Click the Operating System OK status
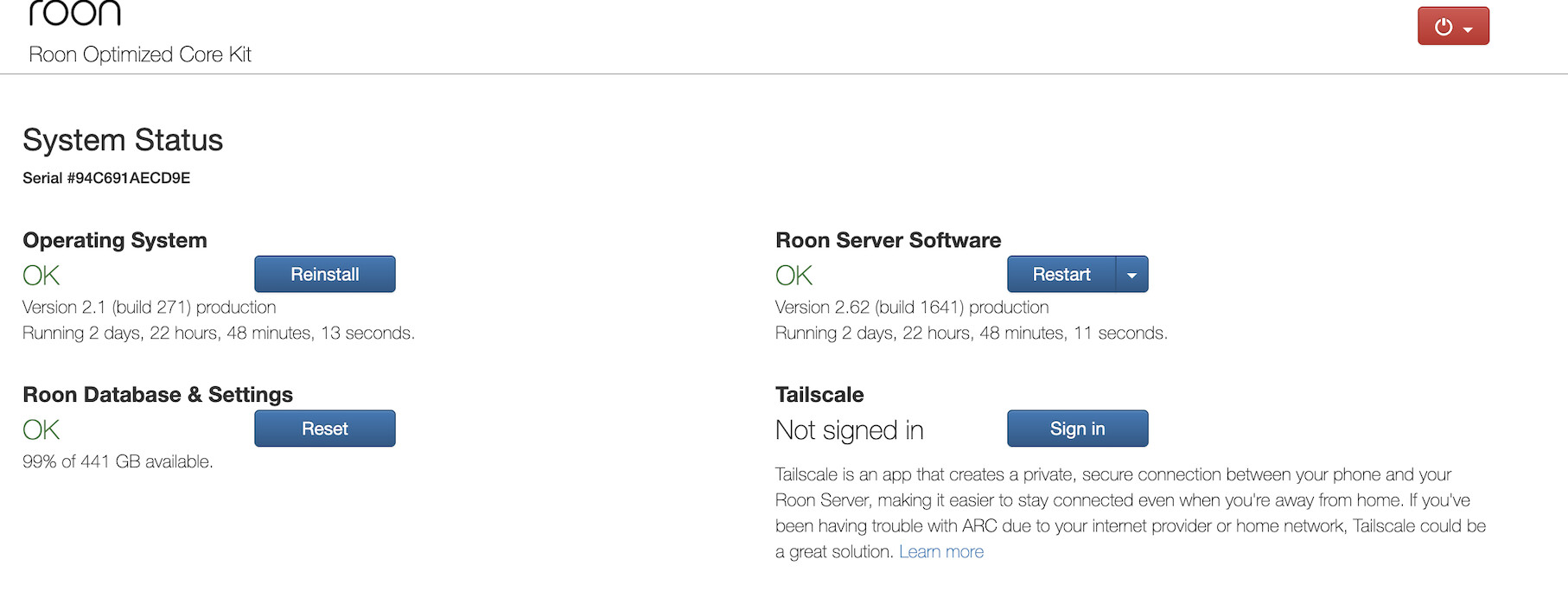The width and height of the screenshot is (1568, 591). point(41,276)
